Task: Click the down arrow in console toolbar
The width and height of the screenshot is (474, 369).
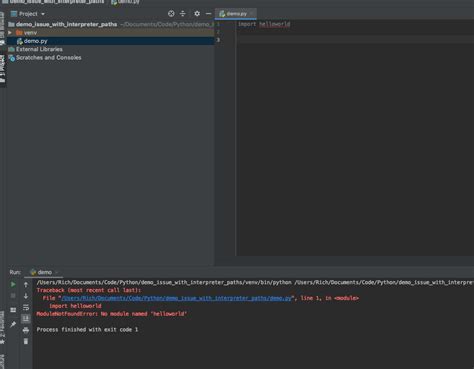Action: point(26,296)
